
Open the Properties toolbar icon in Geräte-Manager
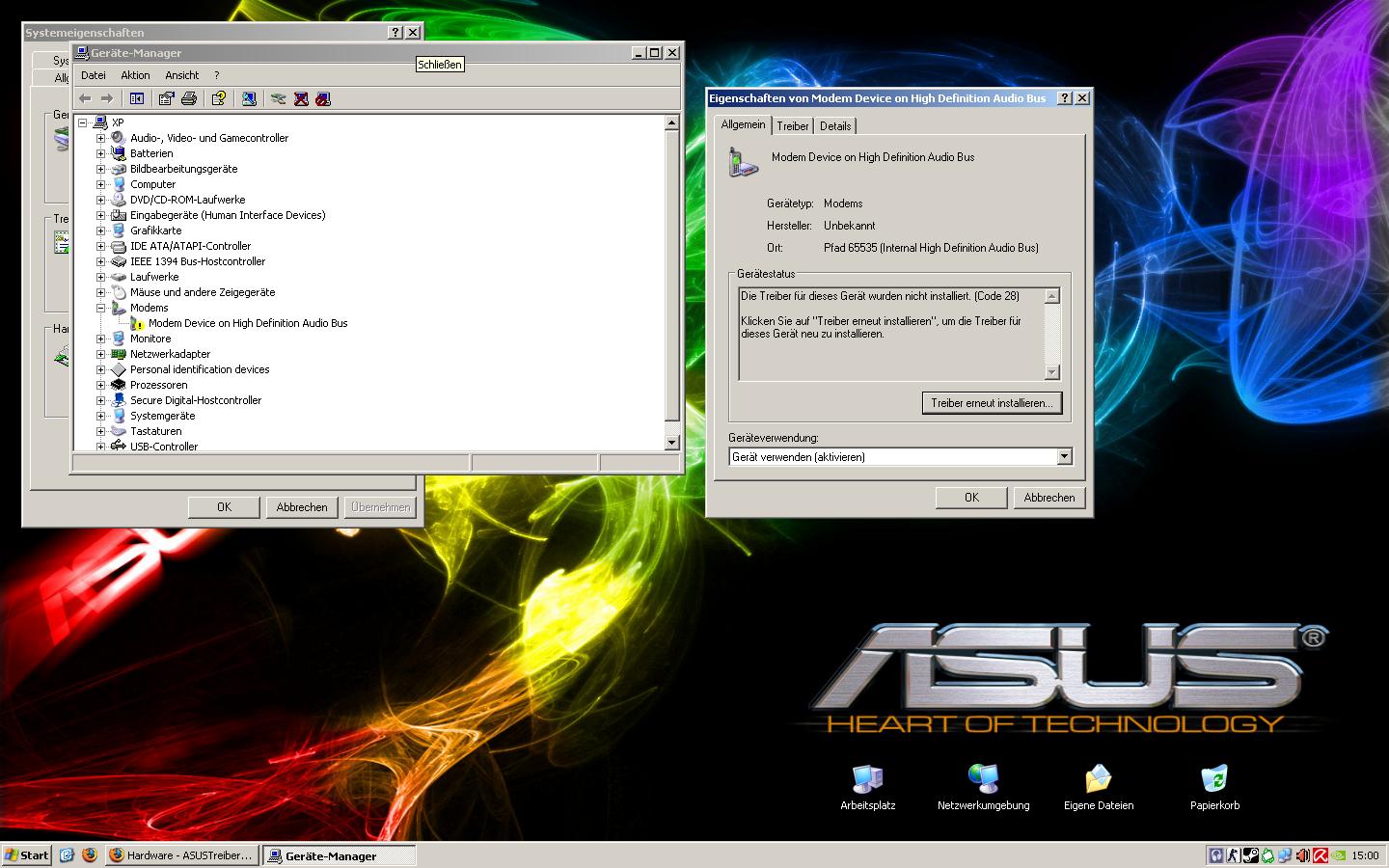167,98
